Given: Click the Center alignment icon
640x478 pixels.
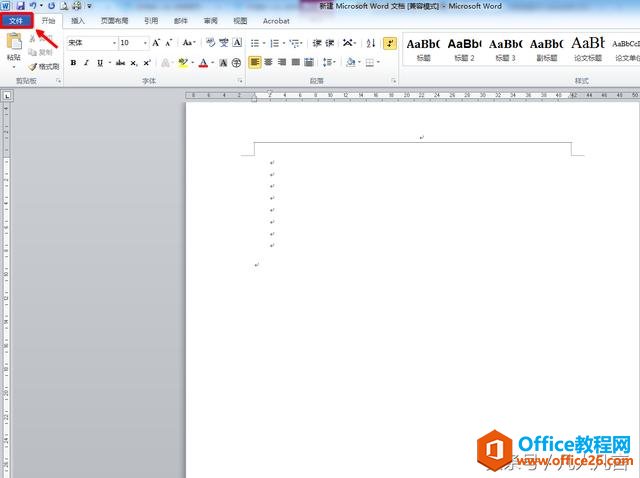Looking at the screenshot, I should click(269, 62).
